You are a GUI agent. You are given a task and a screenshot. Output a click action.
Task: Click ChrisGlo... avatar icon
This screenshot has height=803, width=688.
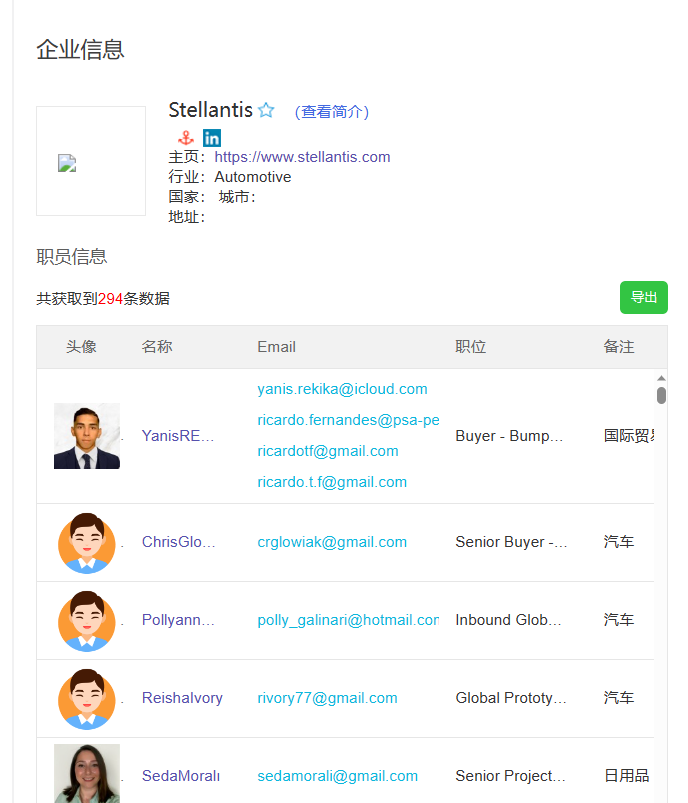[87, 543]
